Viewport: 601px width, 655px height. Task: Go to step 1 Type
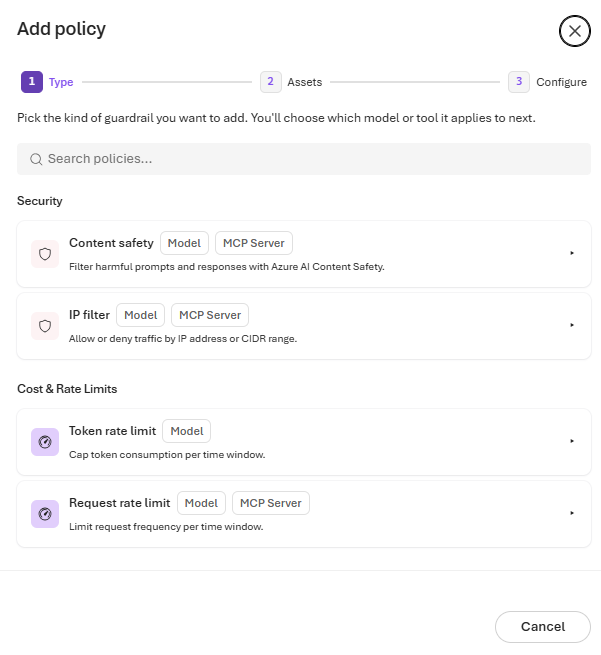(x=47, y=82)
